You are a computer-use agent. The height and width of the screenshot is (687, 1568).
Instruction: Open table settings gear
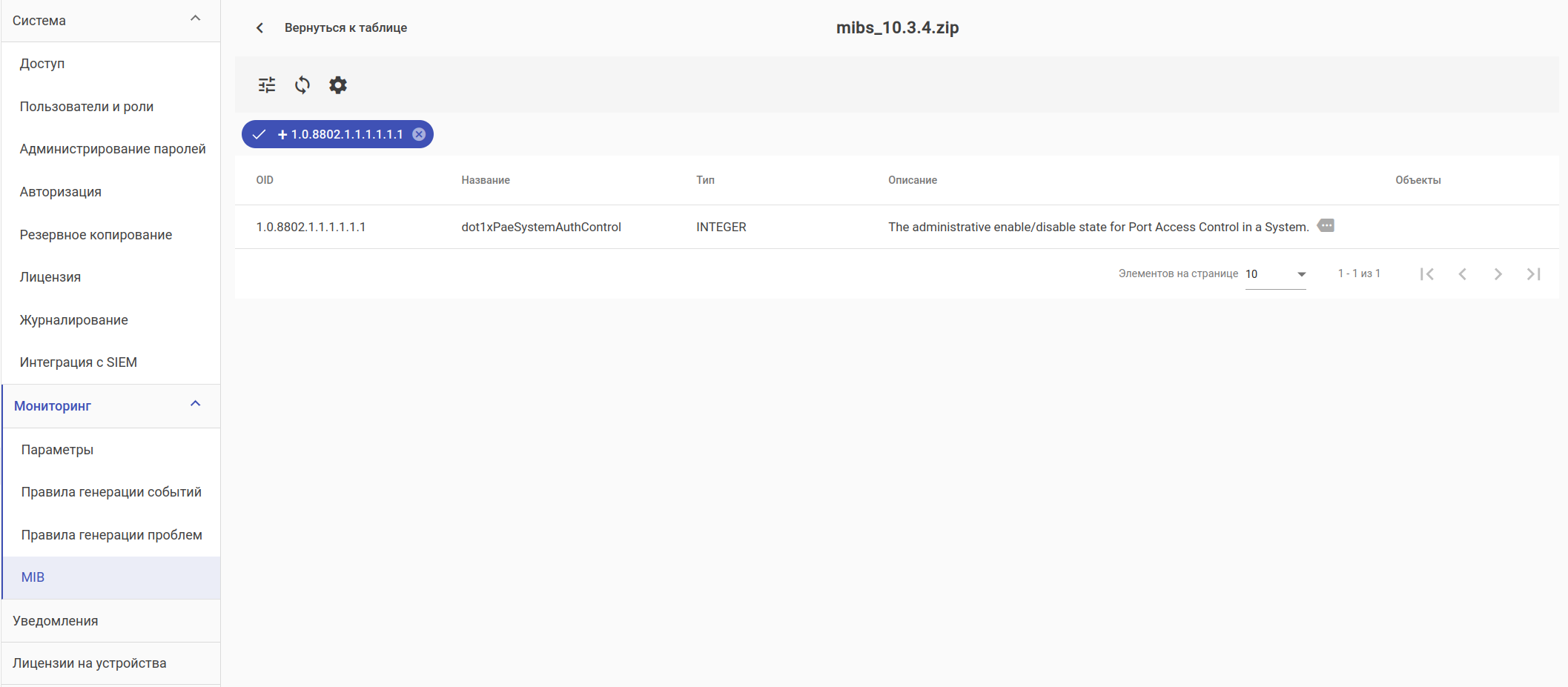click(x=338, y=85)
